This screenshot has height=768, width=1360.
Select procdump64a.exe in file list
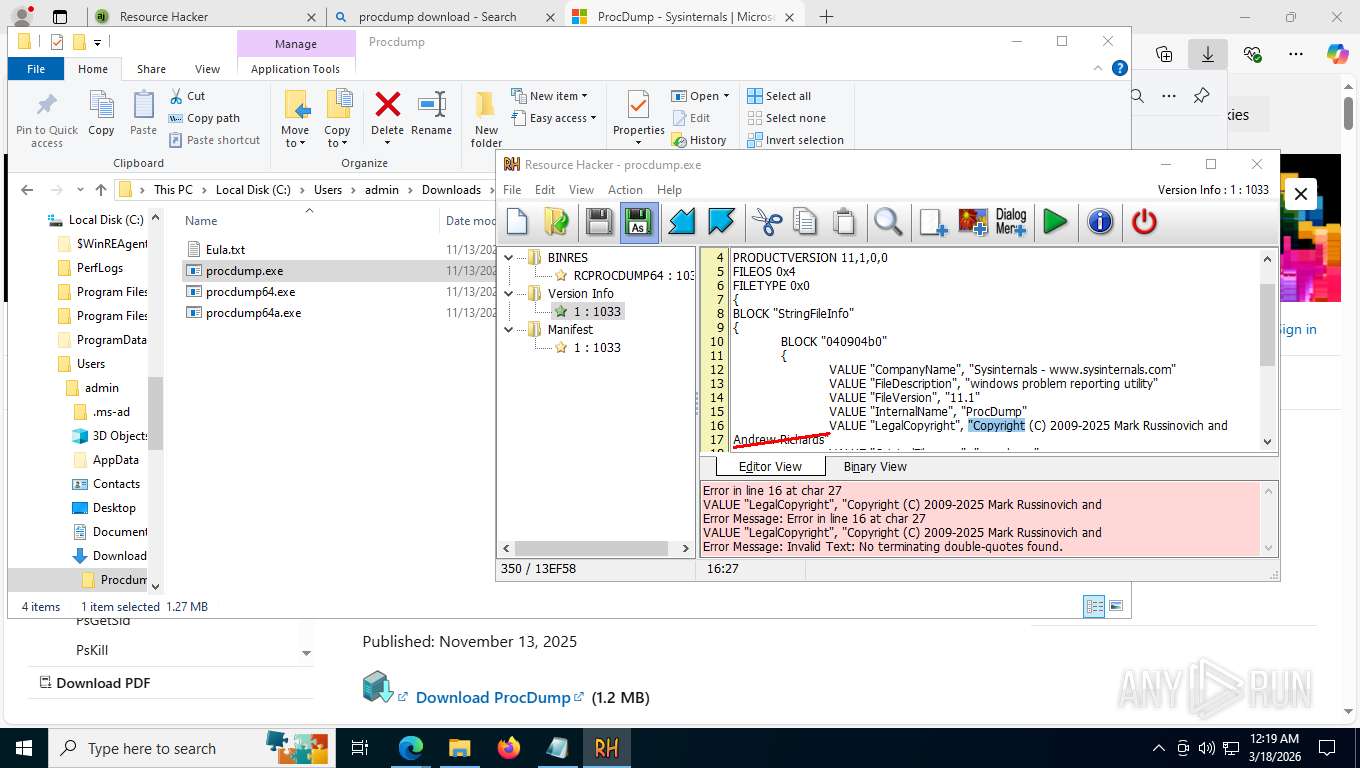253,313
